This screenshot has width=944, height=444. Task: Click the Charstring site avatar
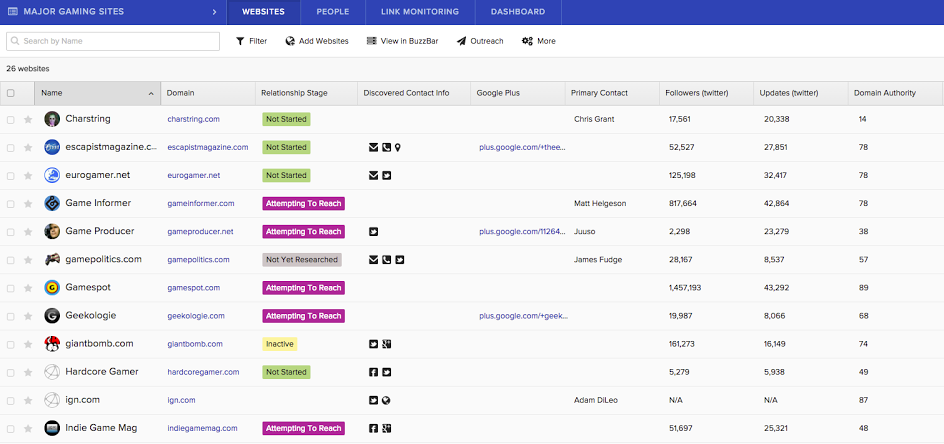pyautogui.click(x=52, y=119)
